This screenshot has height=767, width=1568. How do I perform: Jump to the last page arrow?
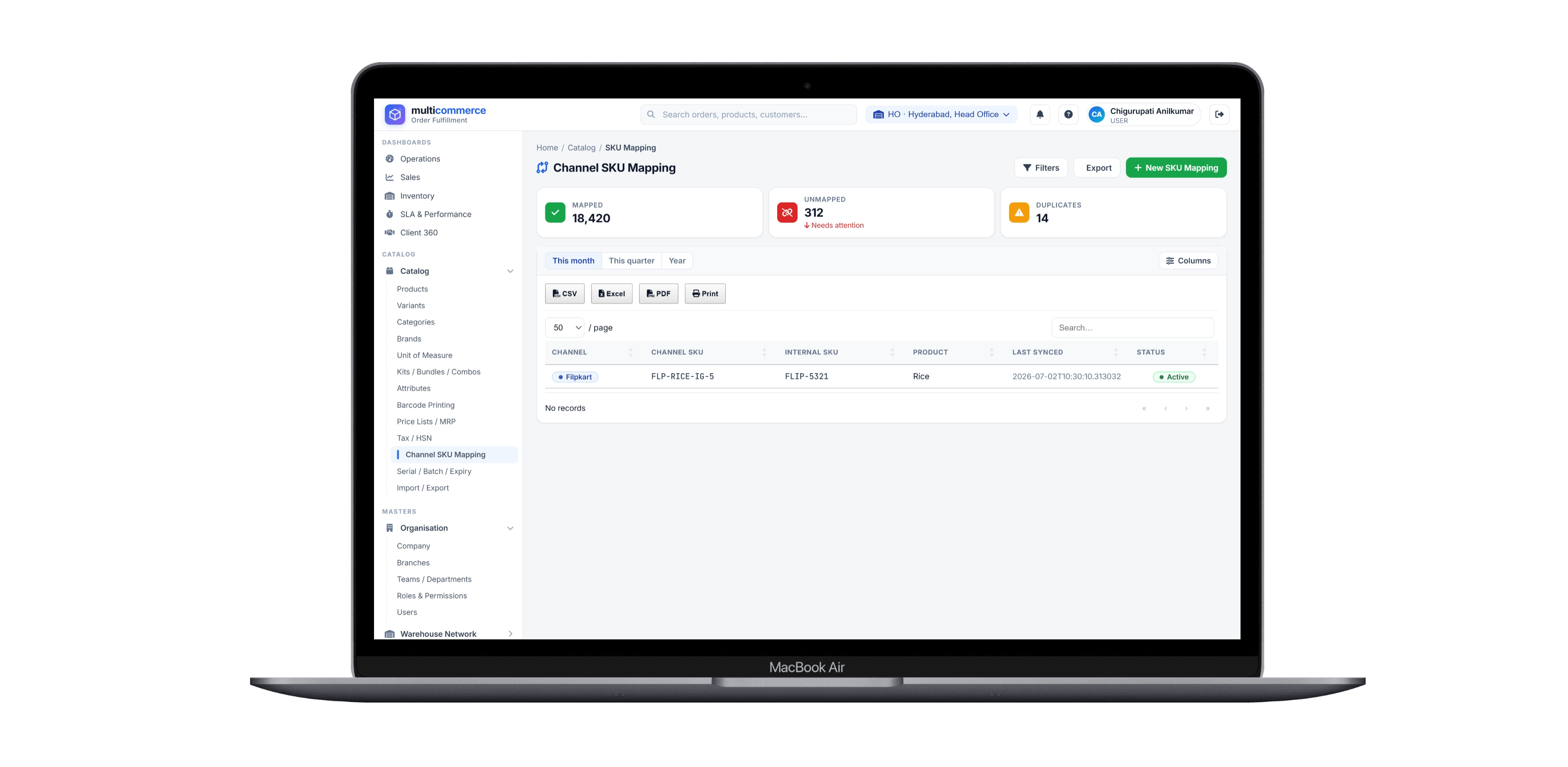pyautogui.click(x=1208, y=408)
